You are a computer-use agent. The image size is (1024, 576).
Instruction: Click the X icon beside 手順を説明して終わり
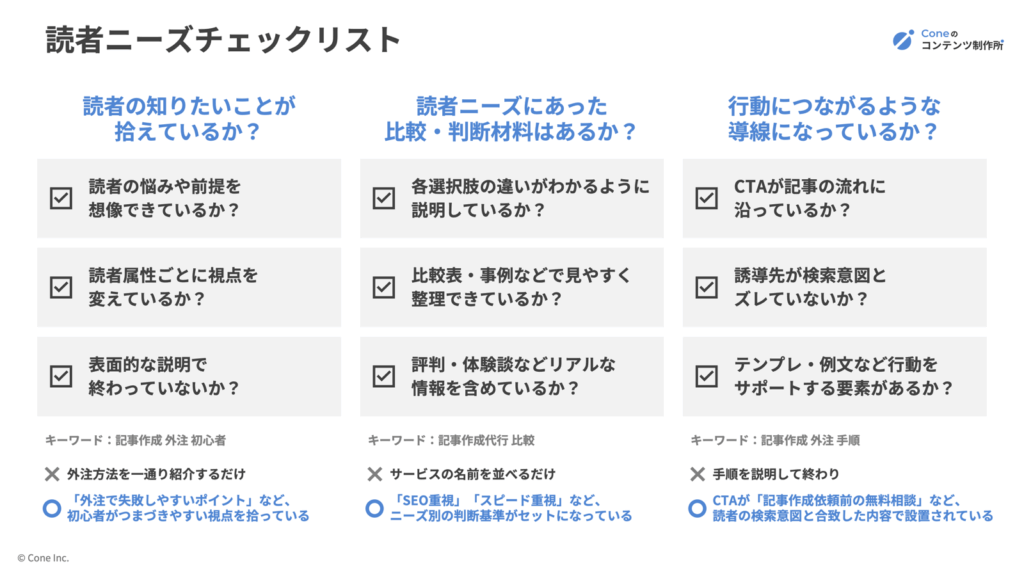(697, 474)
